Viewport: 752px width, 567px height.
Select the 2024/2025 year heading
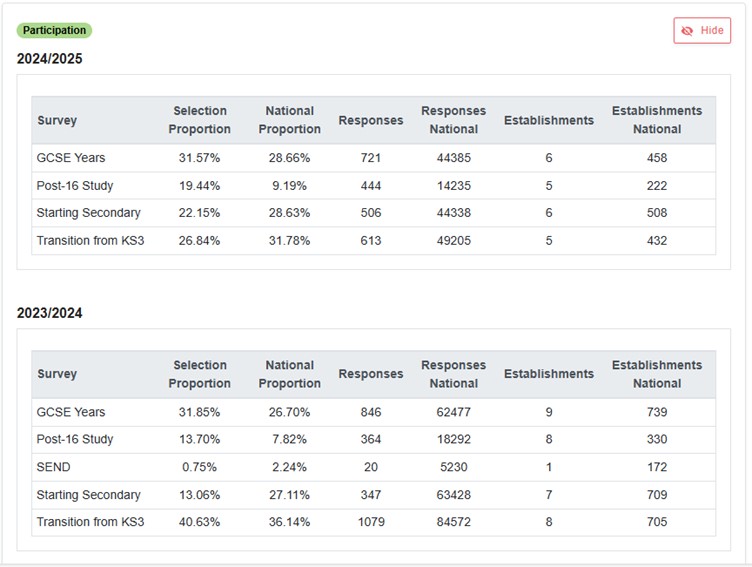click(50, 59)
